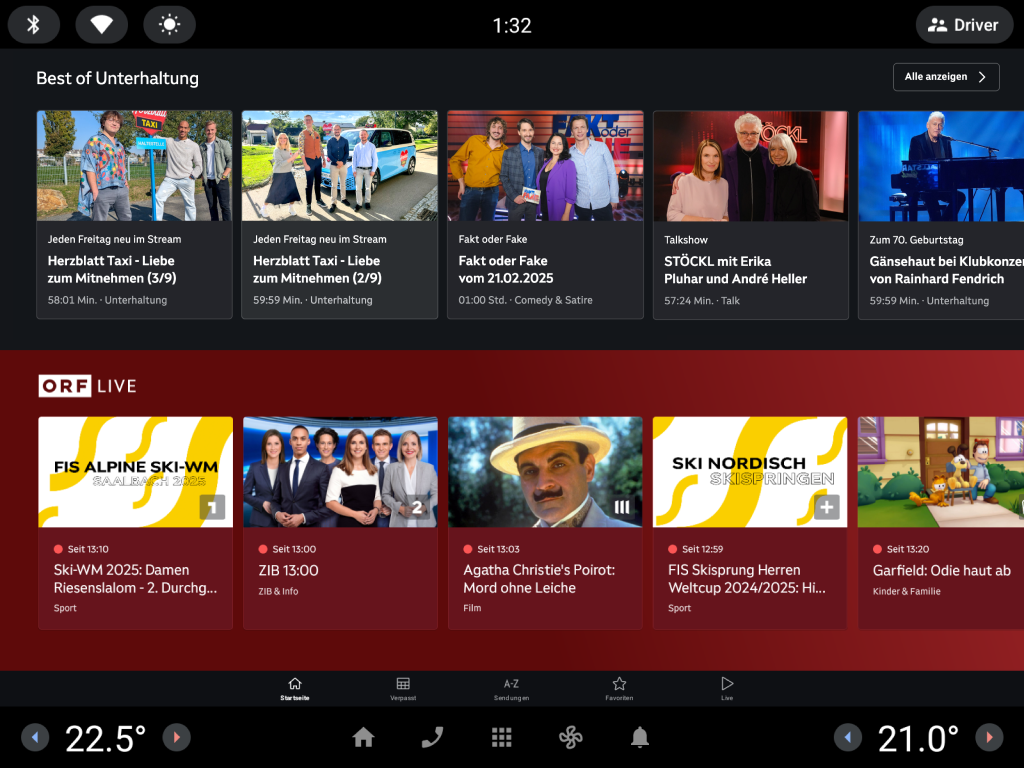
Task: Open the phone icon in system bar
Action: click(x=432, y=738)
